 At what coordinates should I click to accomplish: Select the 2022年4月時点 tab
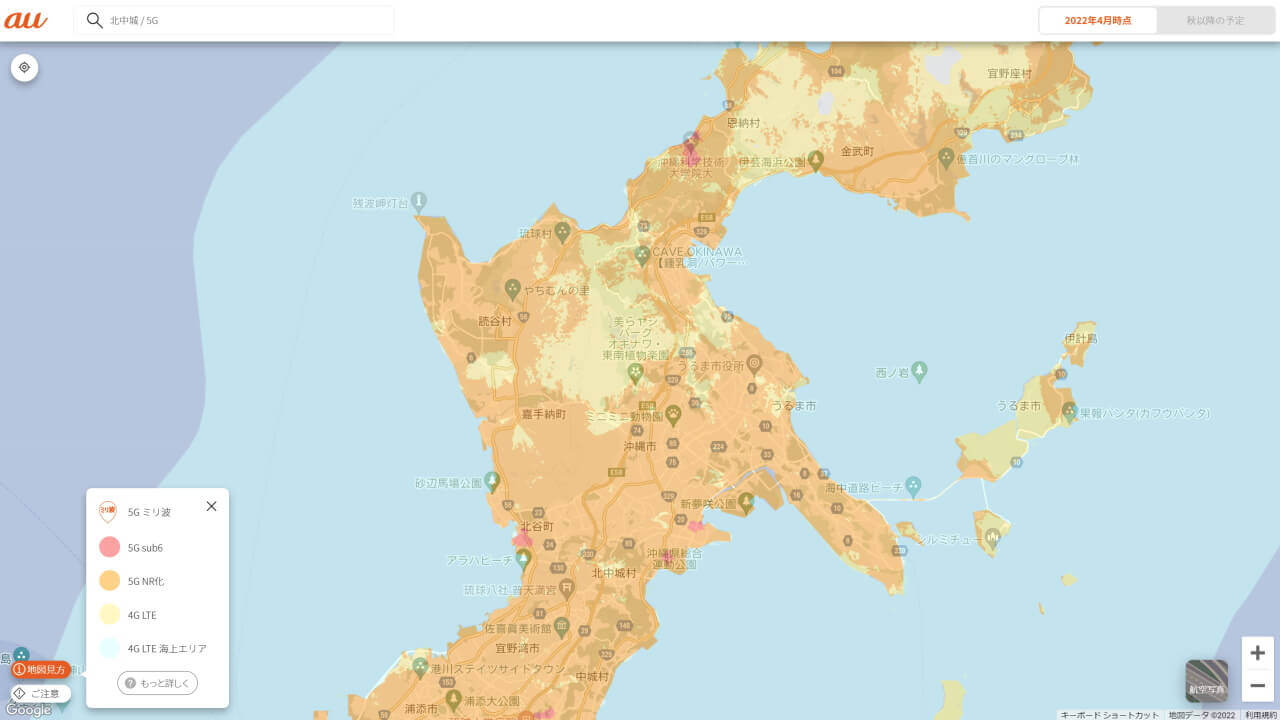click(1097, 20)
